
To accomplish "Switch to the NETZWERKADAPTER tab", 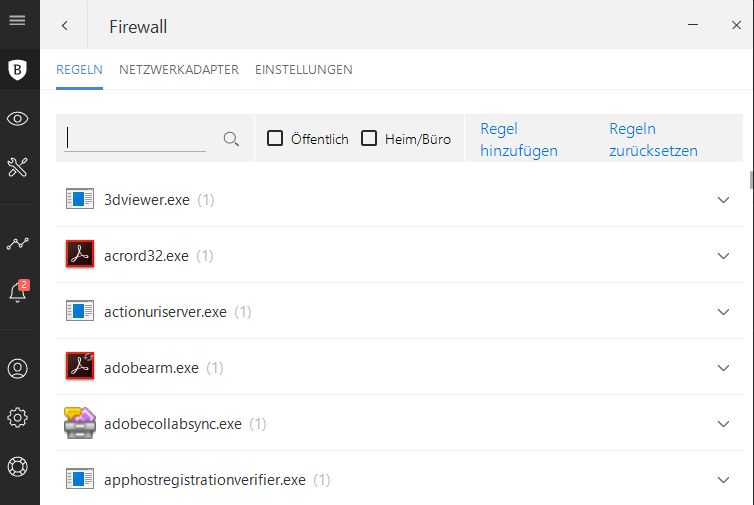I will click(179, 70).
